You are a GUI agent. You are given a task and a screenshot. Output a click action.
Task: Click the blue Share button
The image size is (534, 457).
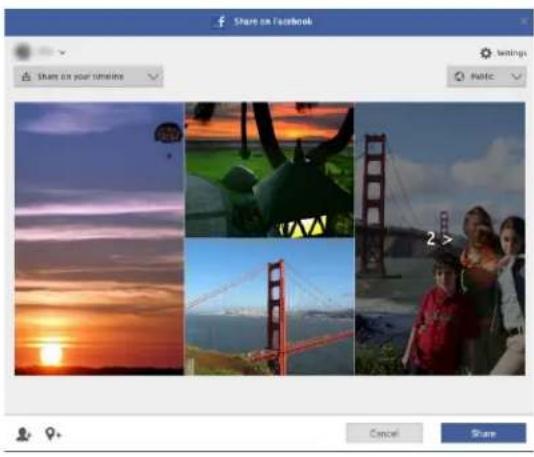pos(483,433)
